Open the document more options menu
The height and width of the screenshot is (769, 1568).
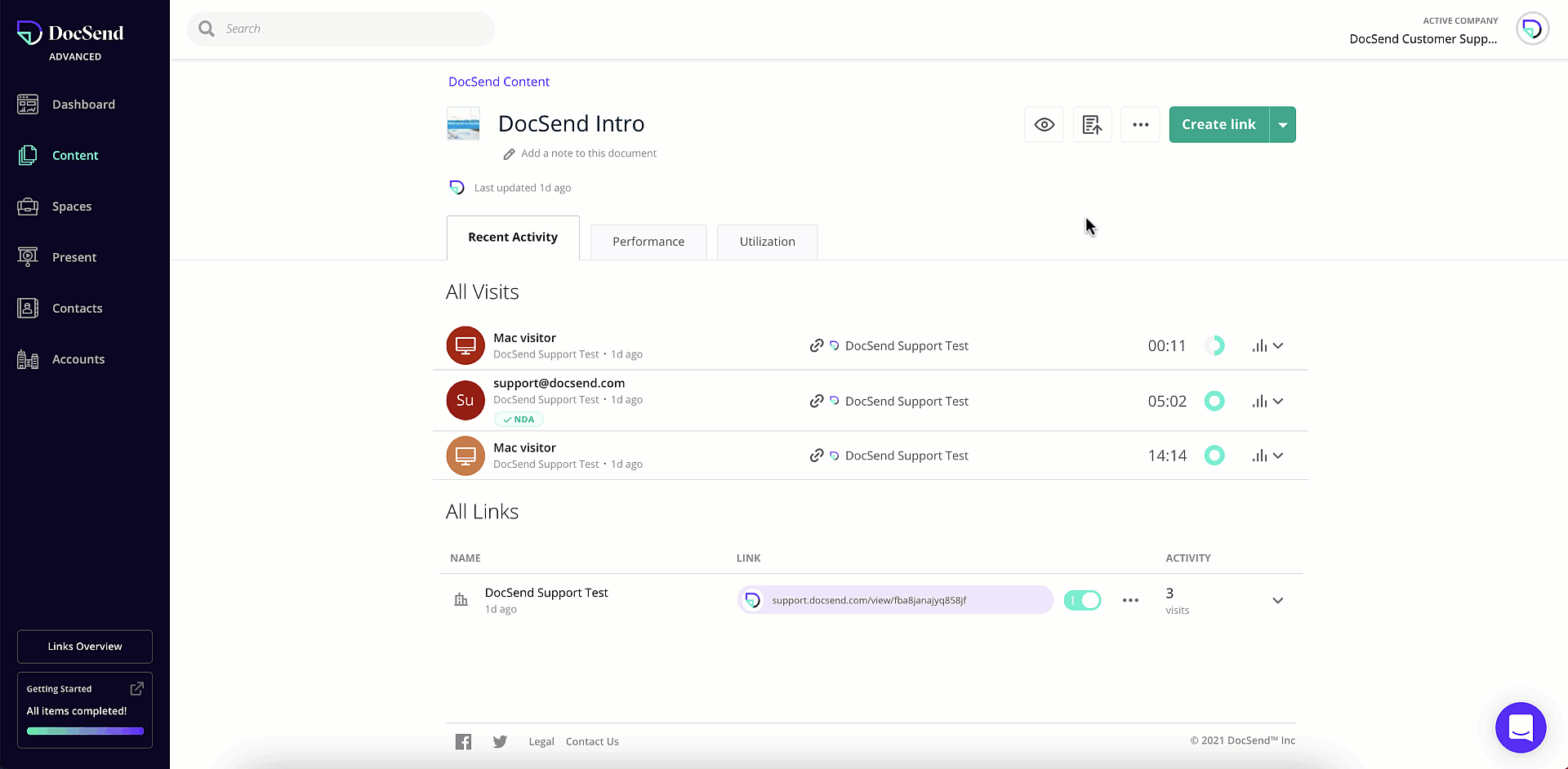pos(1140,125)
